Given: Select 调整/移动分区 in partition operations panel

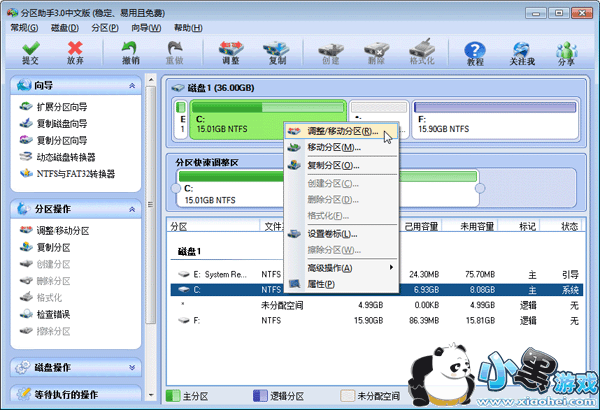Looking at the screenshot, I should click(x=54, y=230).
